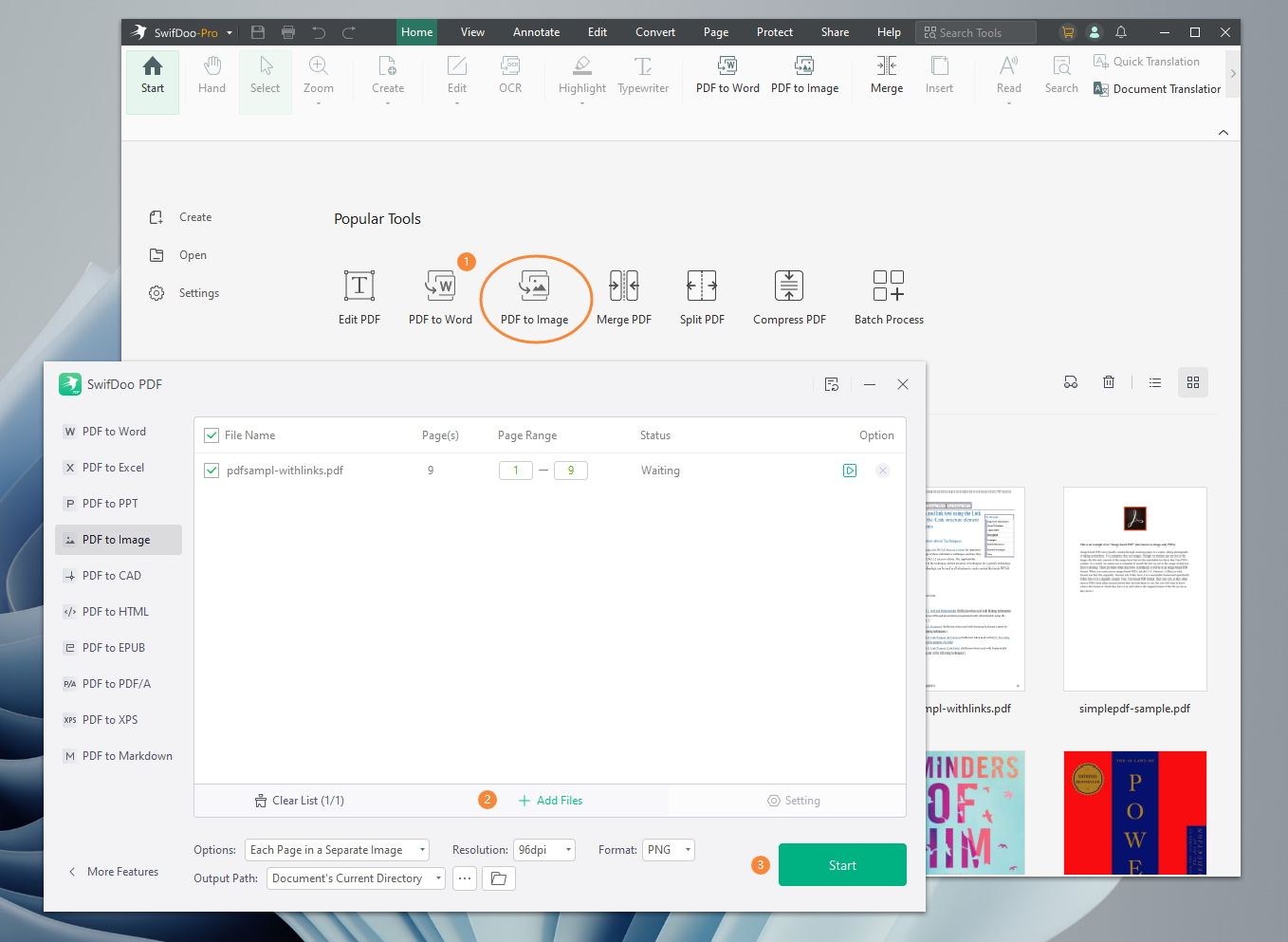Uncheck the pdfsampl-withlinks.pdf checkbox

coord(212,471)
